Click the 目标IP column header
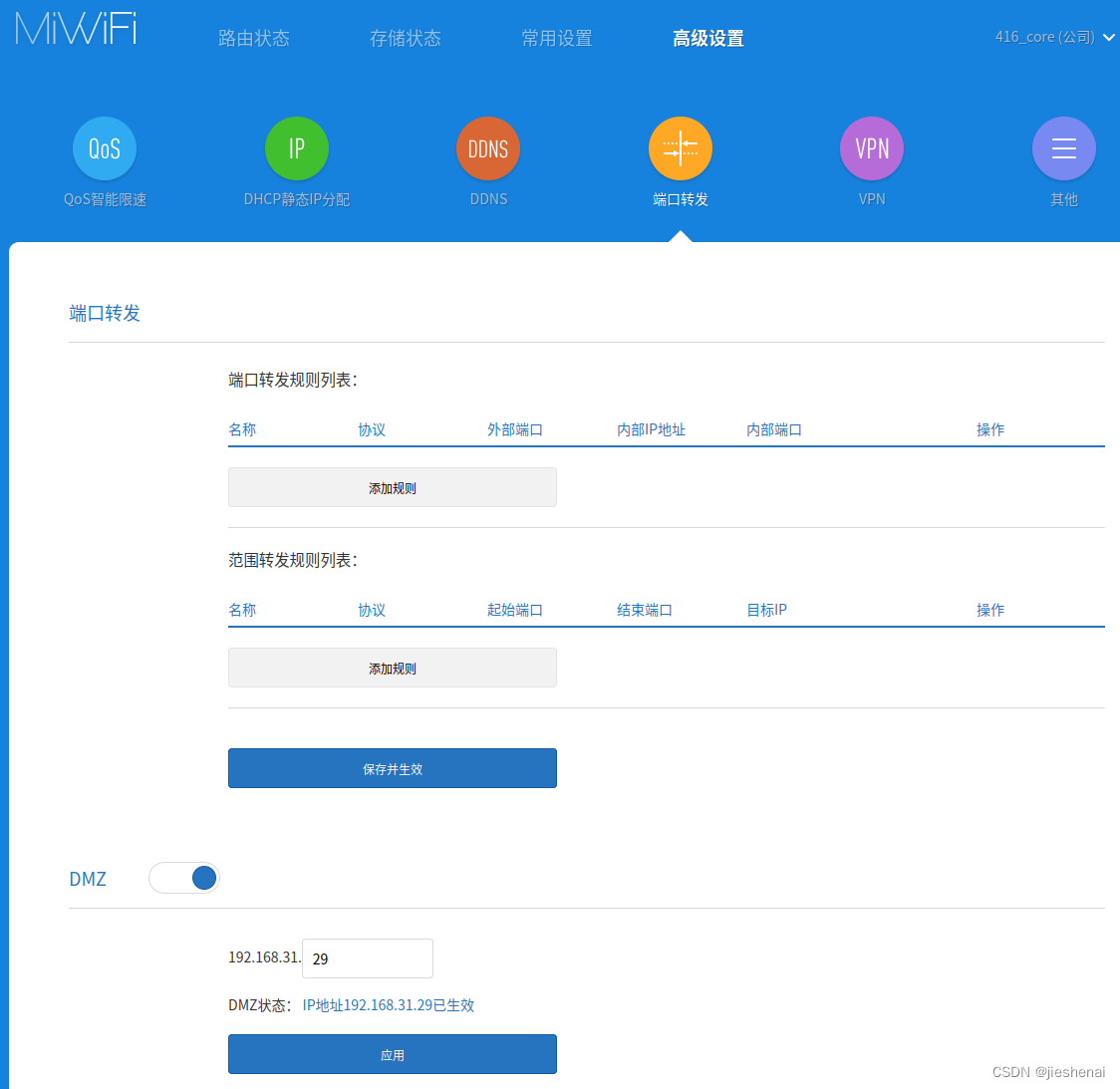This screenshot has height=1089, width=1120. pyautogui.click(x=766, y=609)
